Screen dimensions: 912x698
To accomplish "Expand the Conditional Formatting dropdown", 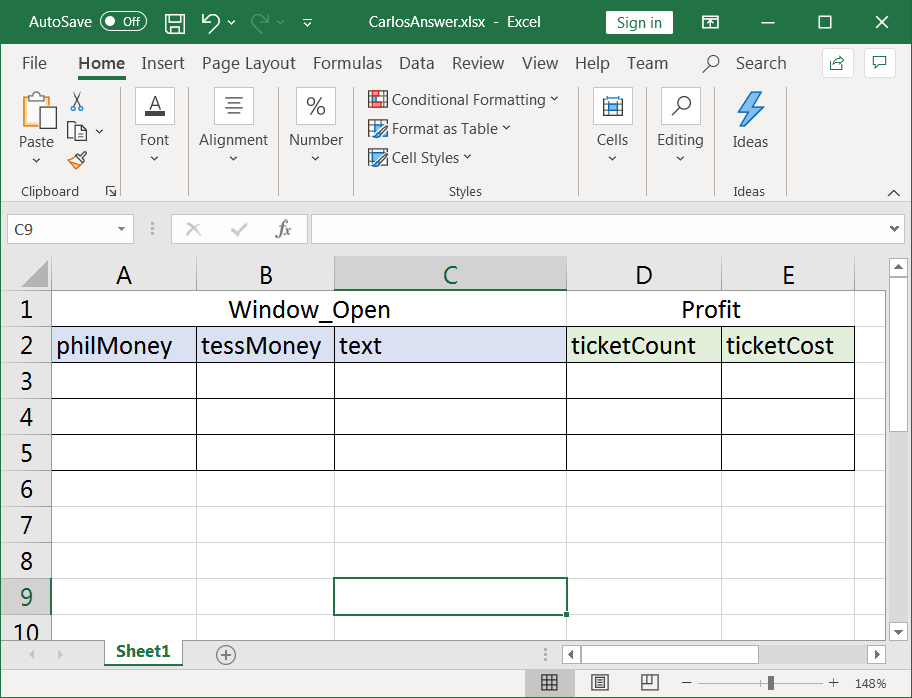I will [x=464, y=99].
